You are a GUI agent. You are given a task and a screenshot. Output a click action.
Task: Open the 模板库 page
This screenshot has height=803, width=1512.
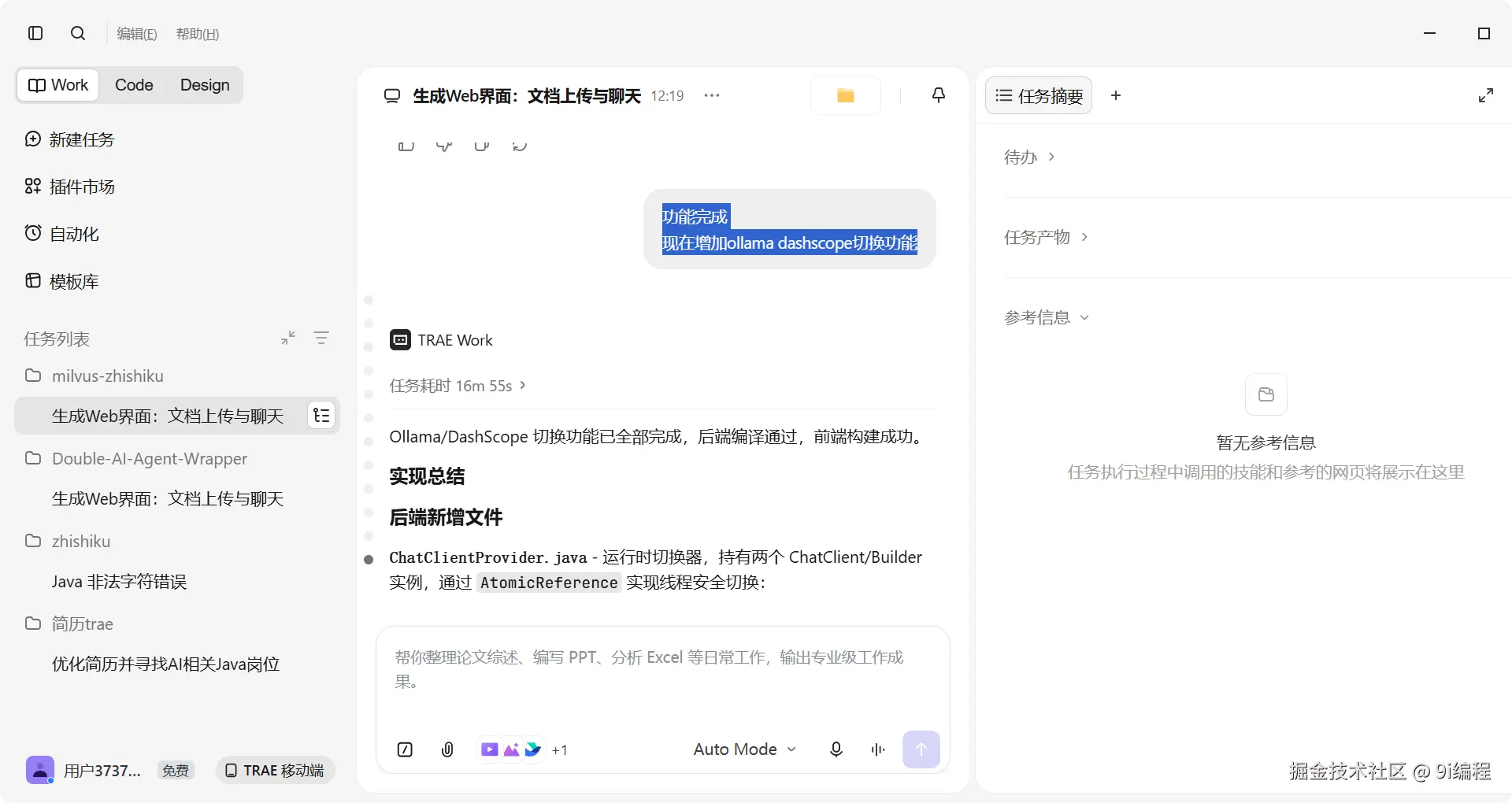[x=74, y=281]
